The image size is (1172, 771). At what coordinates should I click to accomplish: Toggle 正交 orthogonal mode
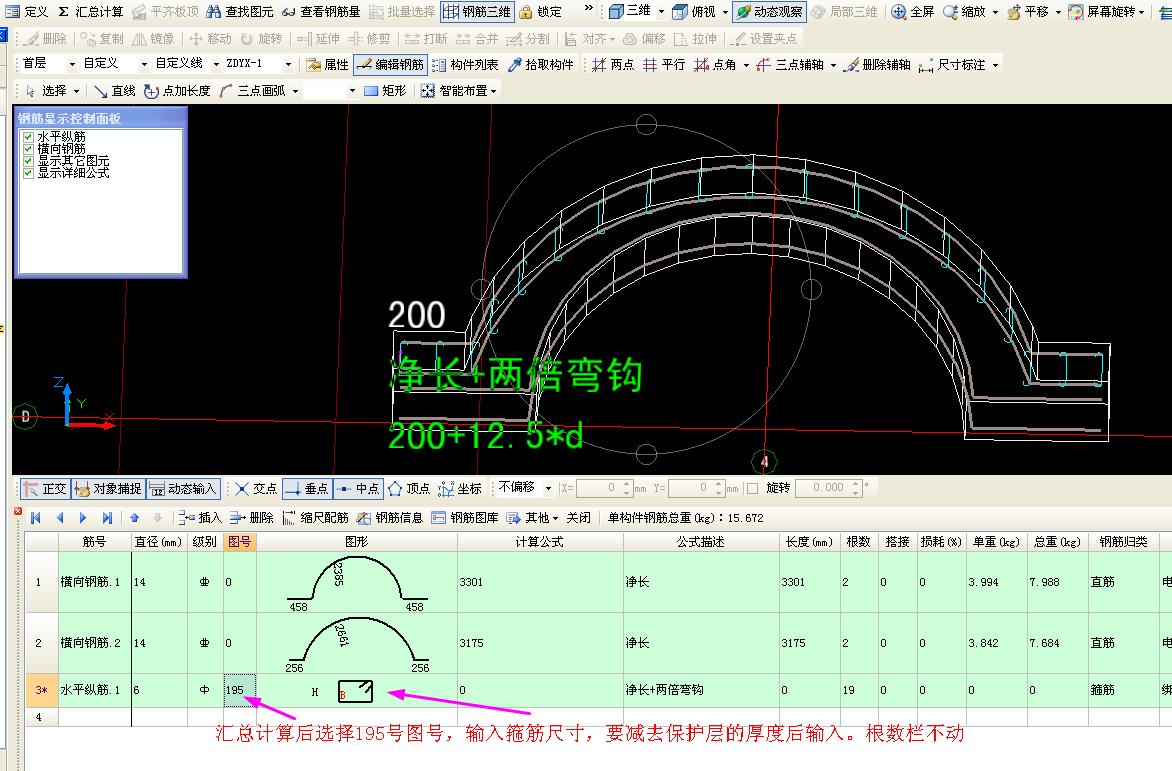click(45, 489)
